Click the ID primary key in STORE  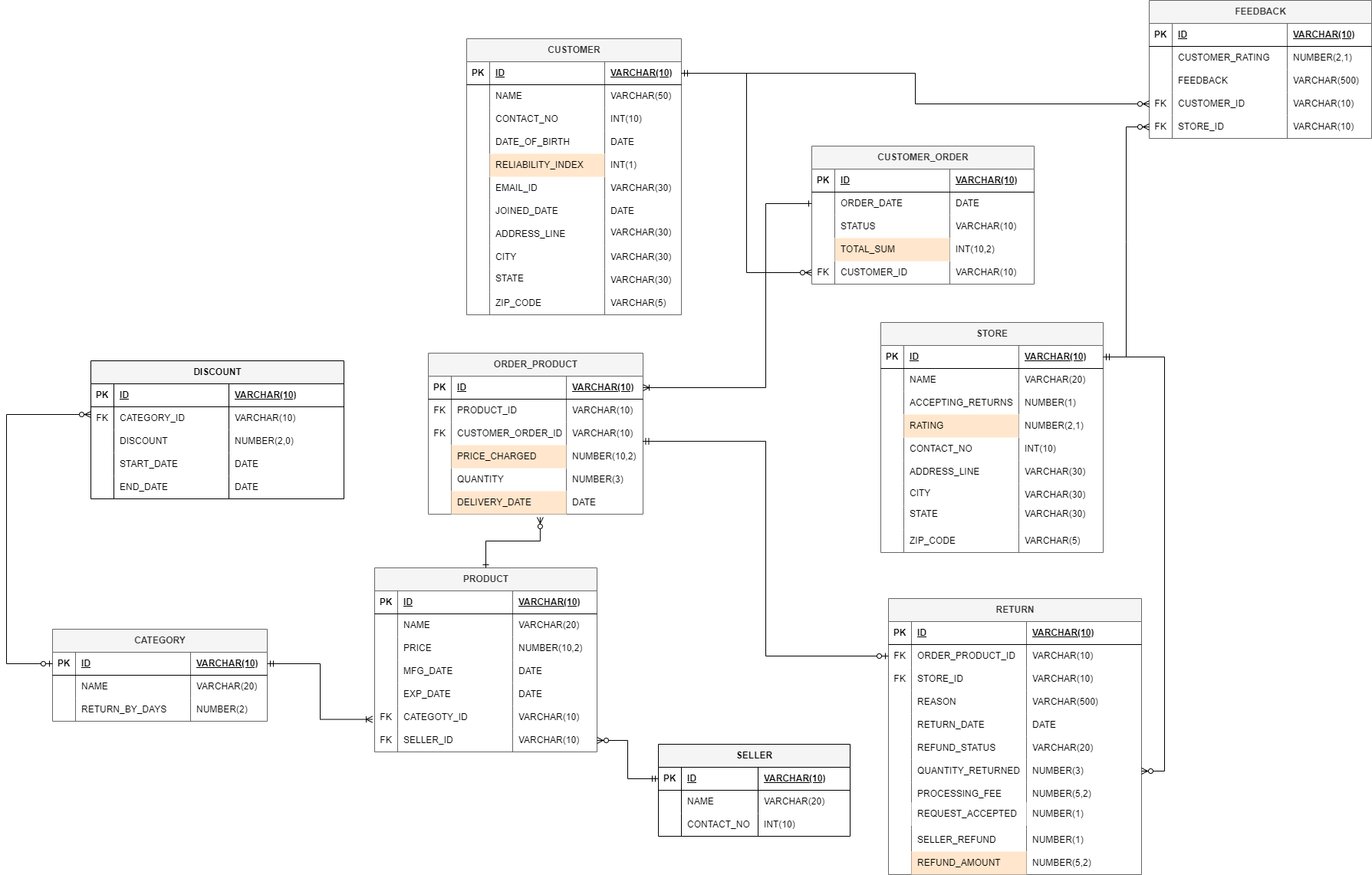[913, 357]
